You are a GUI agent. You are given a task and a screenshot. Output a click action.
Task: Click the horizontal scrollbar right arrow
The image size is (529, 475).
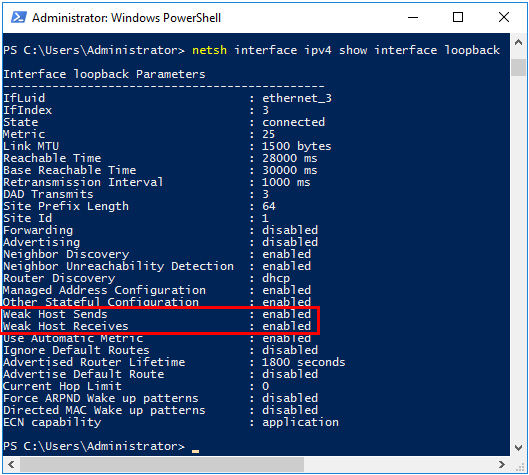pos(502,465)
